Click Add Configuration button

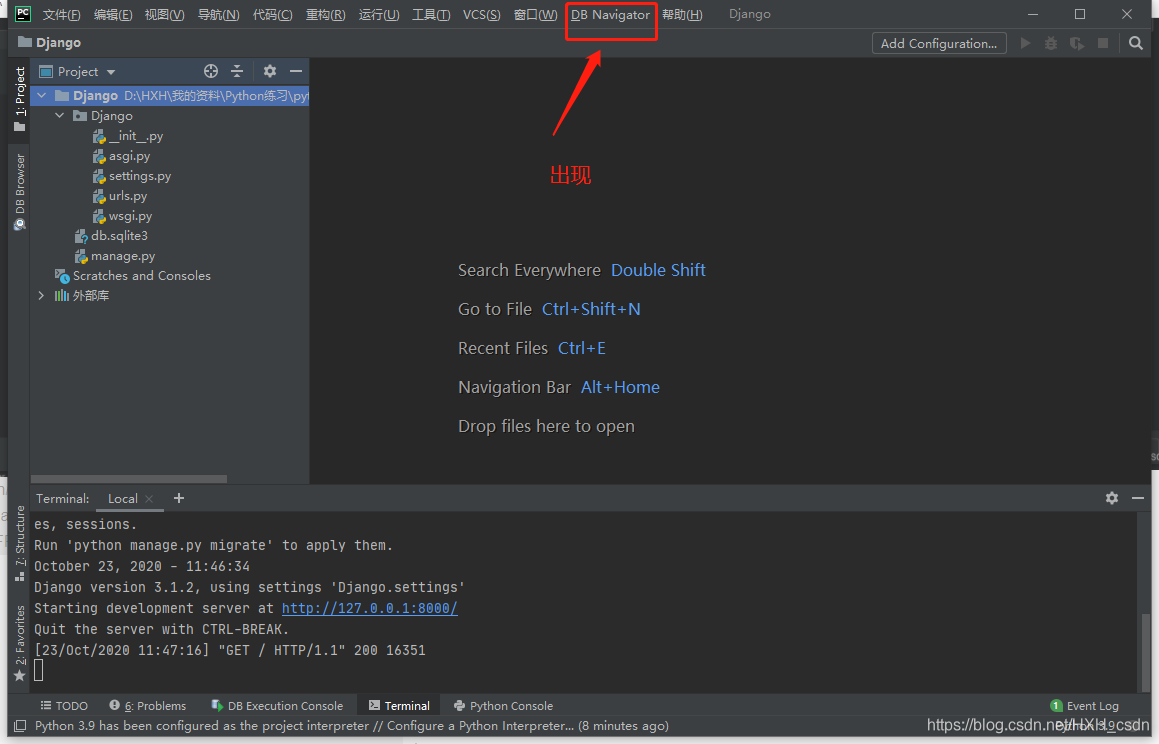click(939, 44)
